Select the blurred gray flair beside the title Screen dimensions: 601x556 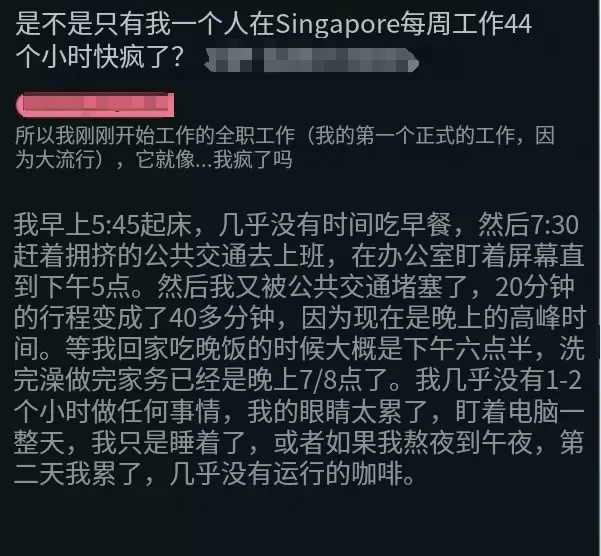311,60
